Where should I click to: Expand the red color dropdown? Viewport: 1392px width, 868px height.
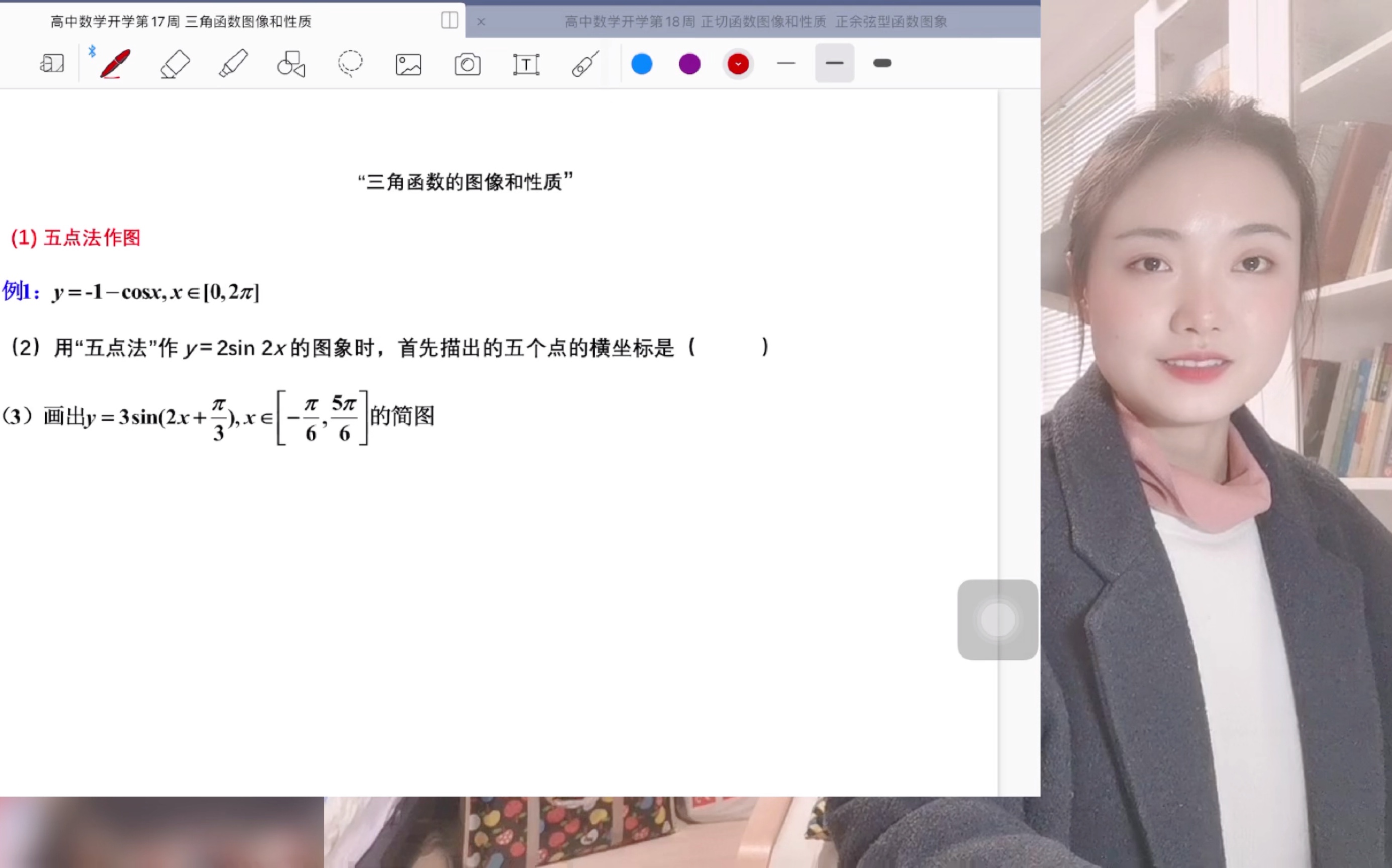[x=738, y=64]
